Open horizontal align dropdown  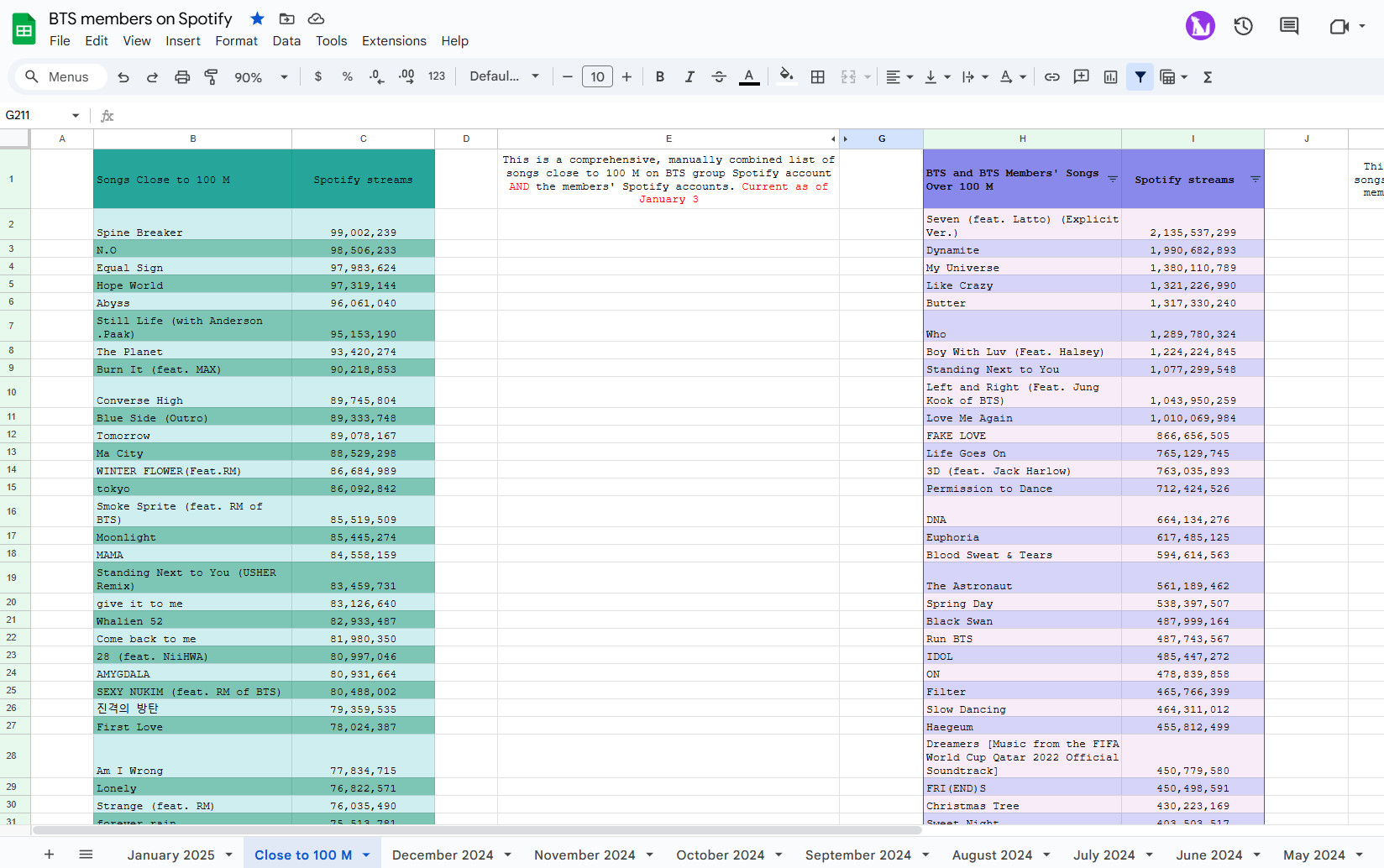[x=899, y=76]
